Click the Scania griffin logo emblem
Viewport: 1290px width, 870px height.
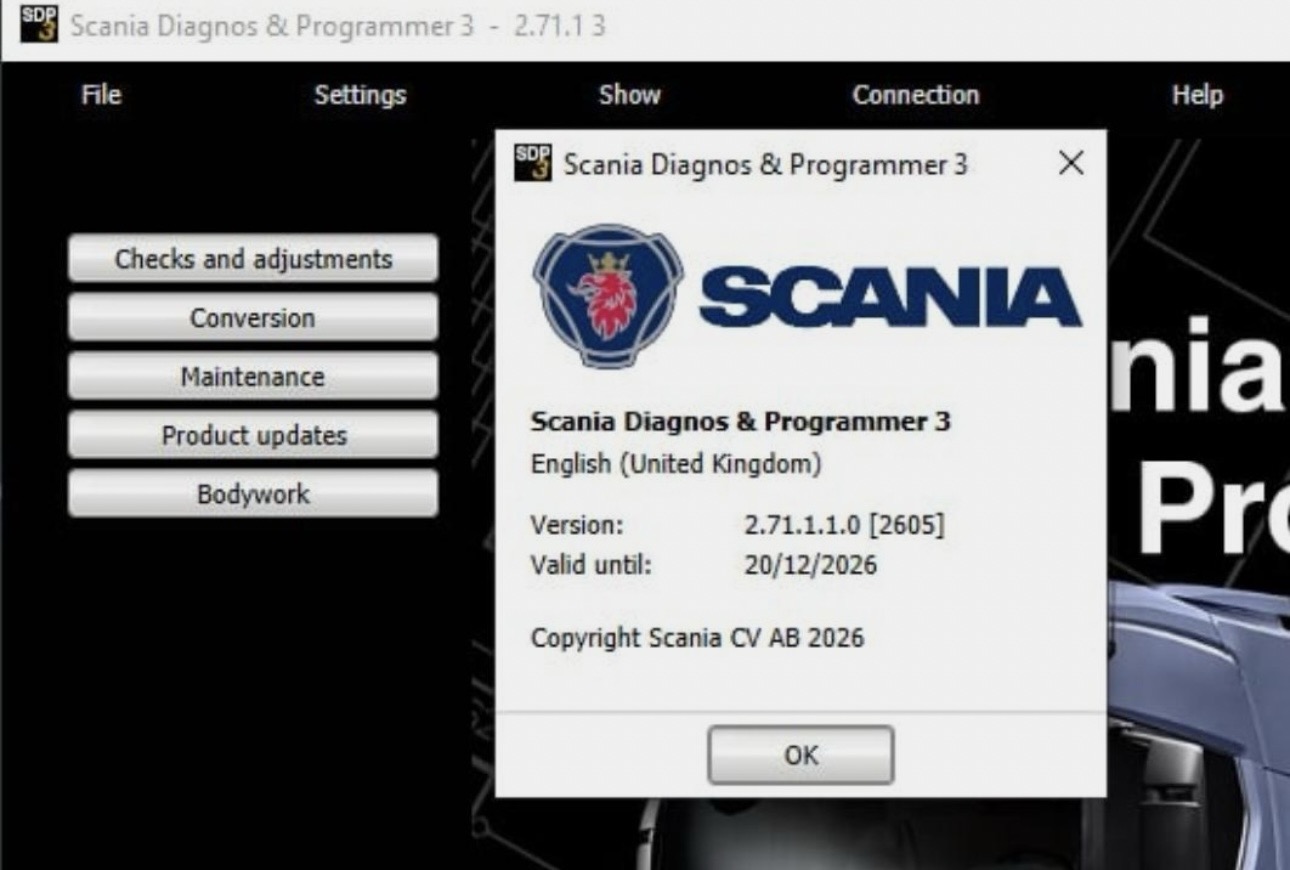click(x=608, y=296)
